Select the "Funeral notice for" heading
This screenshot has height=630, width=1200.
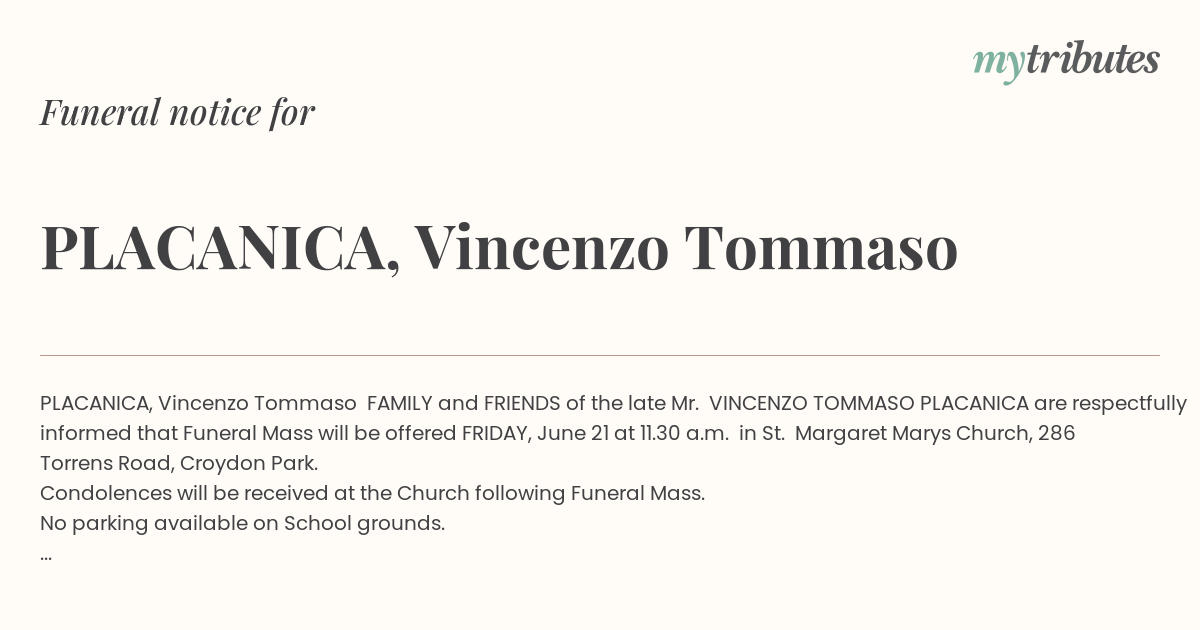[x=178, y=112]
